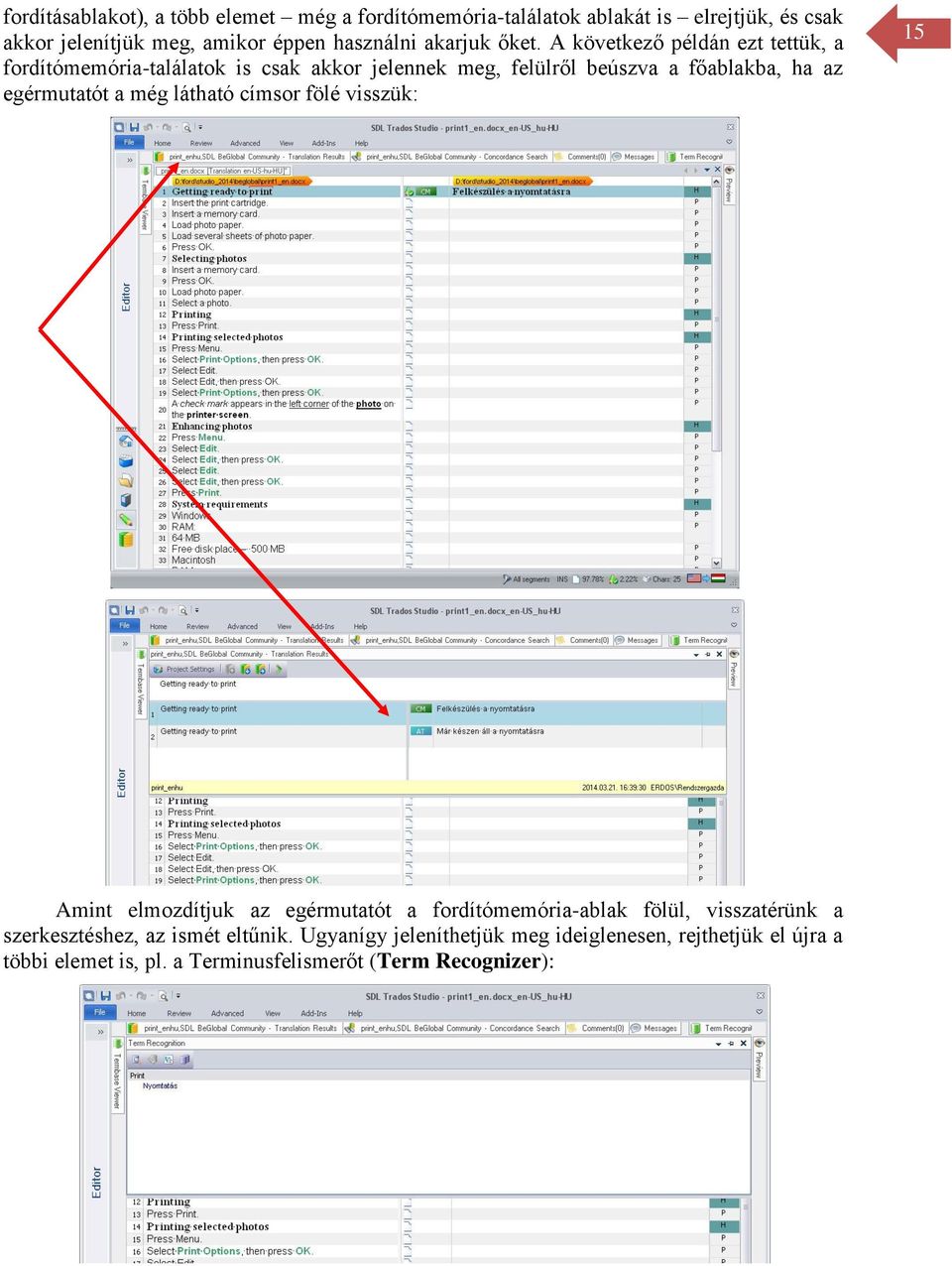This screenshot has height=1266, width=952.
Task: Select AT result 'Már készen áll a nyomtatásra'
Action: click(x=490, y=731)
